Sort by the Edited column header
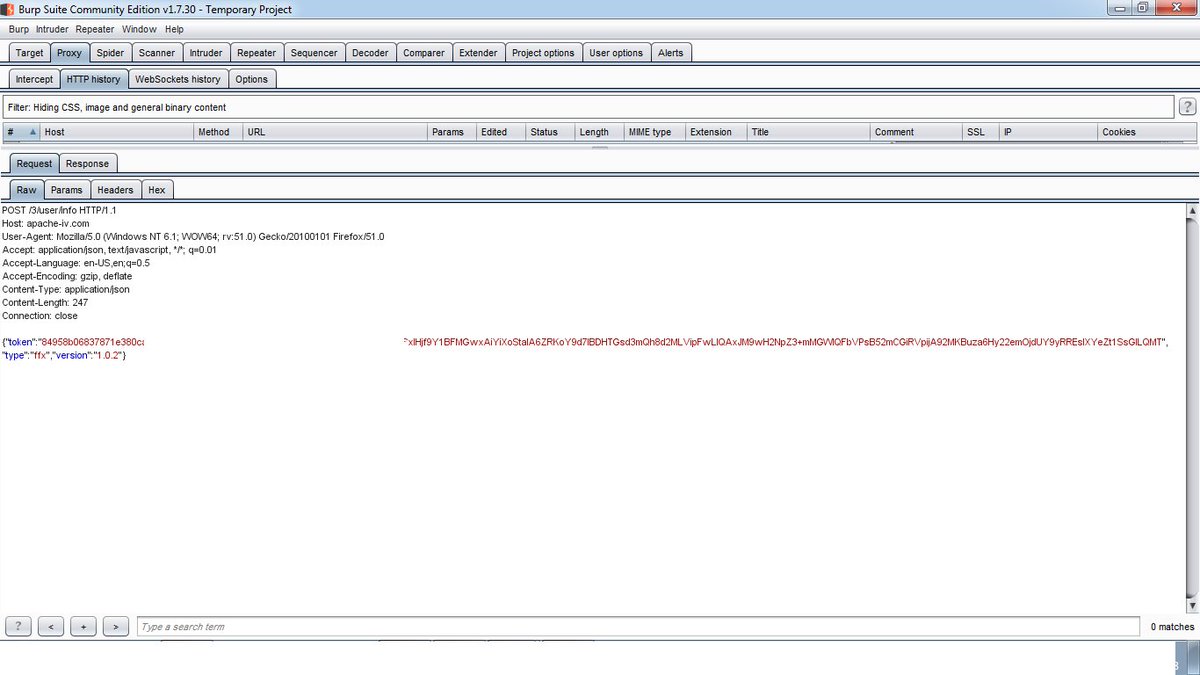 coord(500,132)
